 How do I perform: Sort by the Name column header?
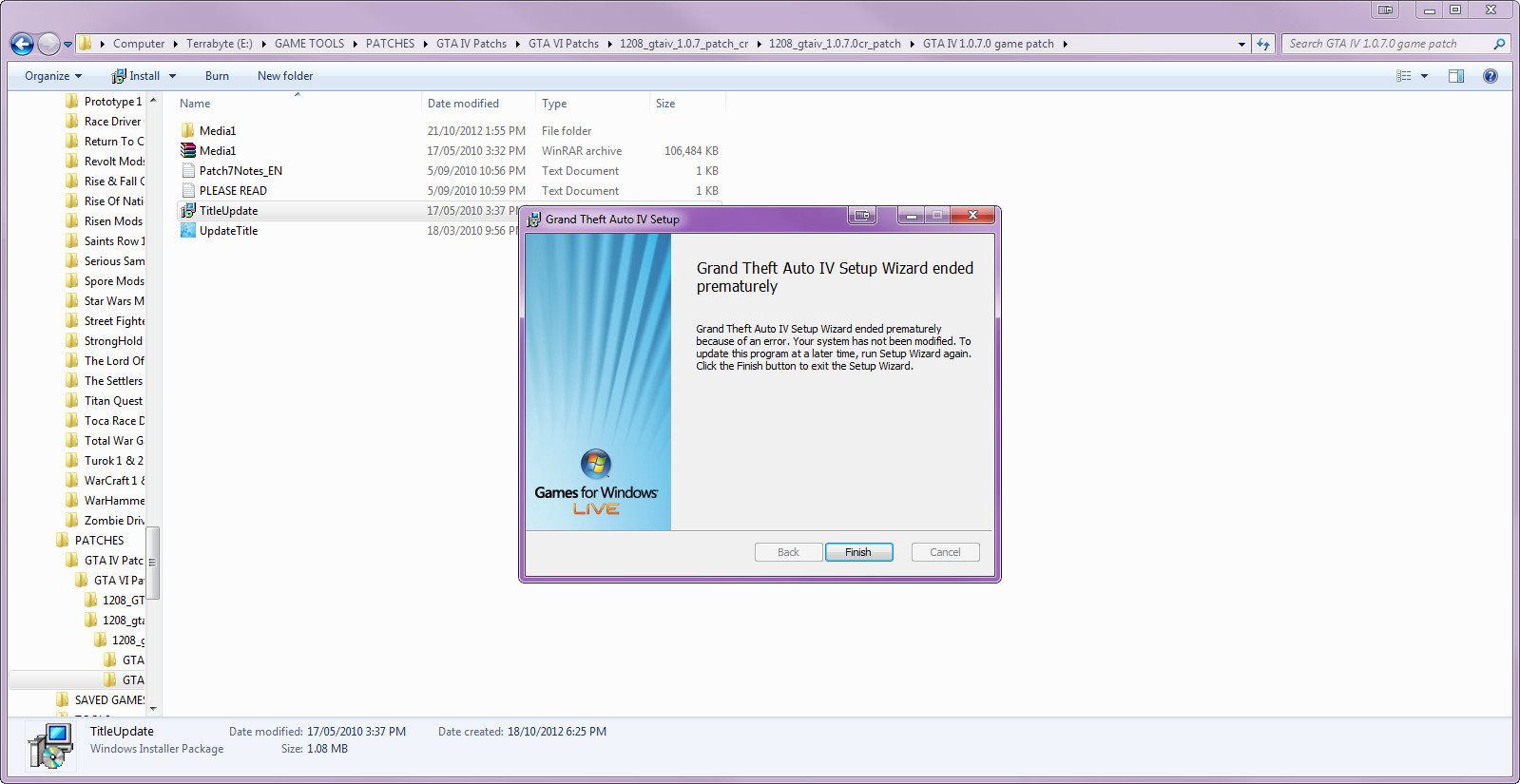pos(195,104)
